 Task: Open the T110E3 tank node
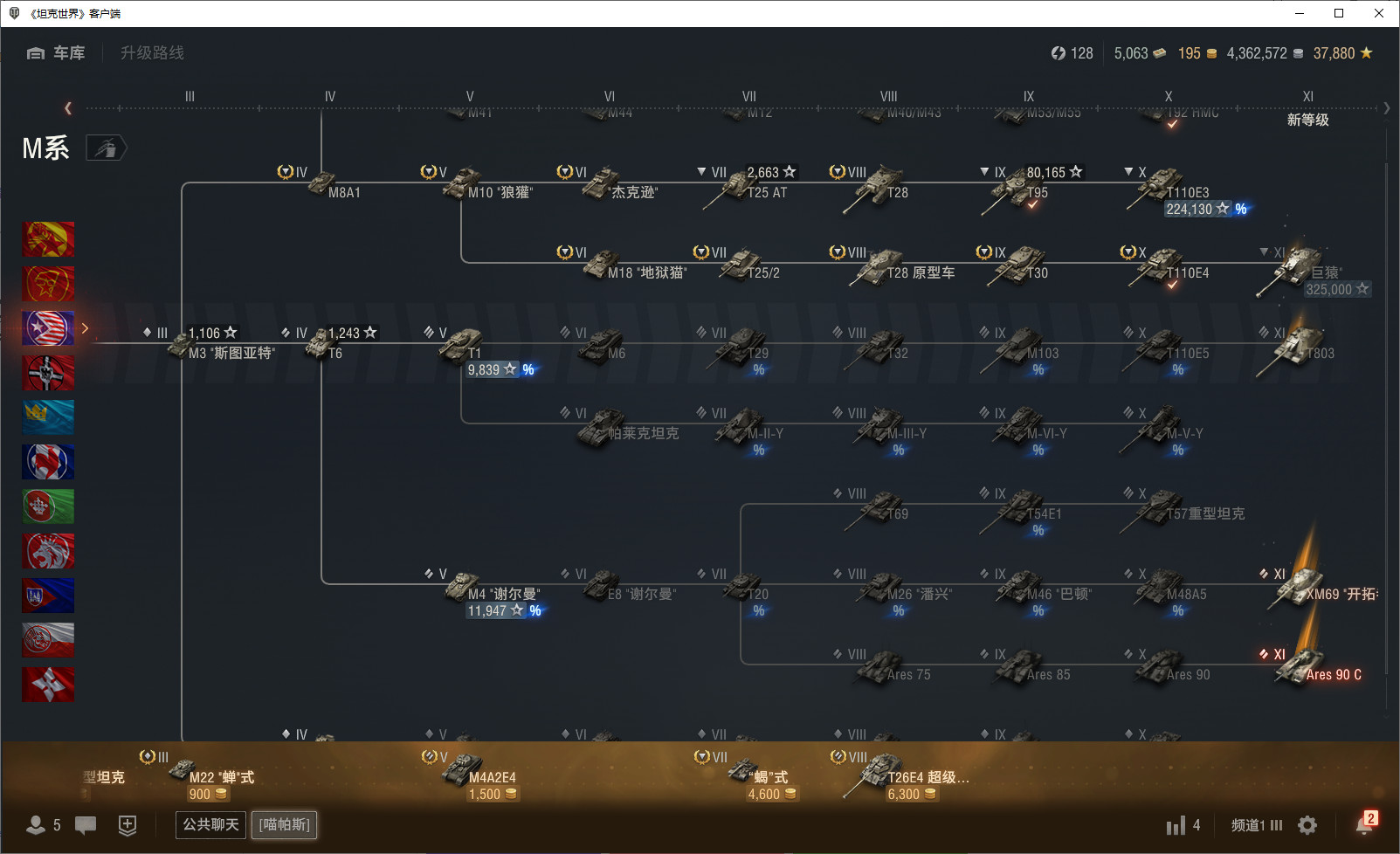click(x=1188, y=189)
